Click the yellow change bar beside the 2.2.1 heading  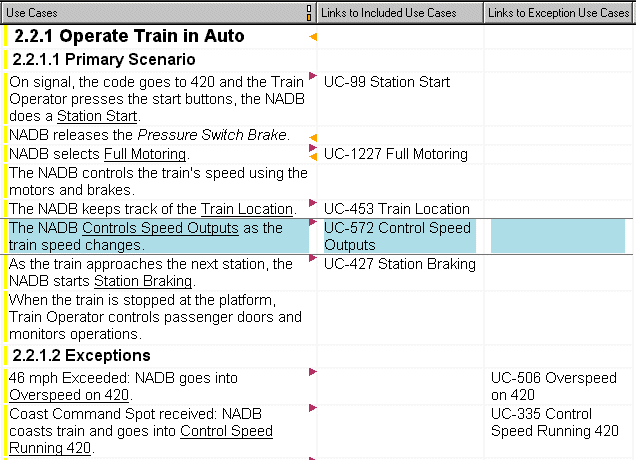pos(5,37)
